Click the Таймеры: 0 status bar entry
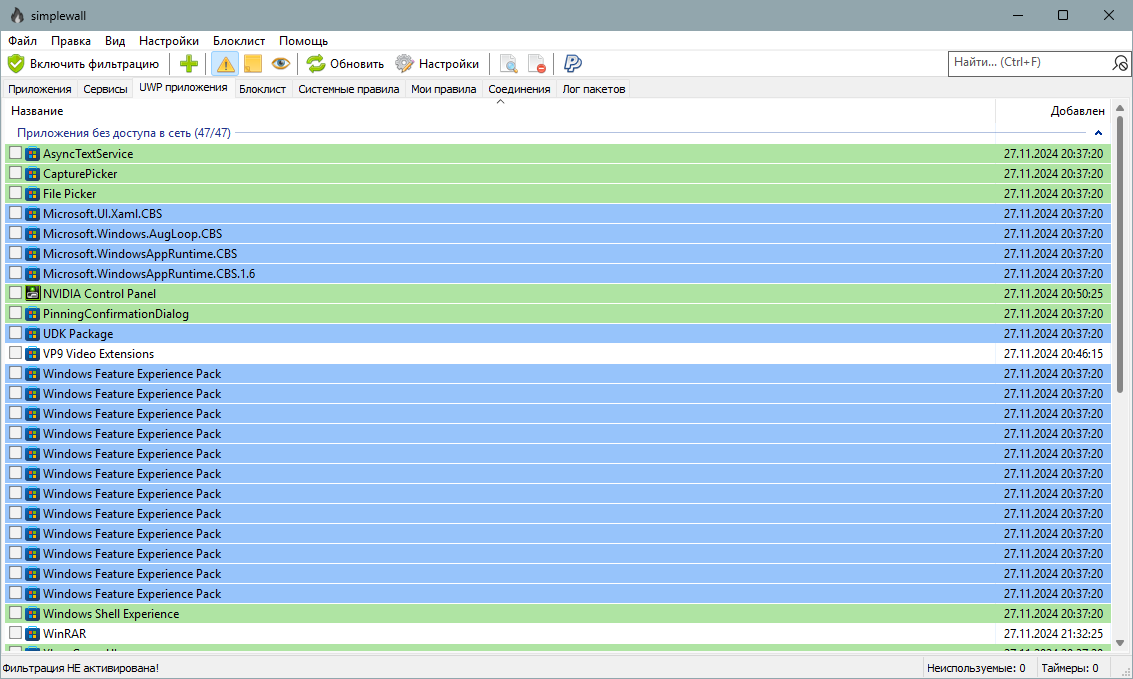1133x679 pixels. tap(1069, 668)
